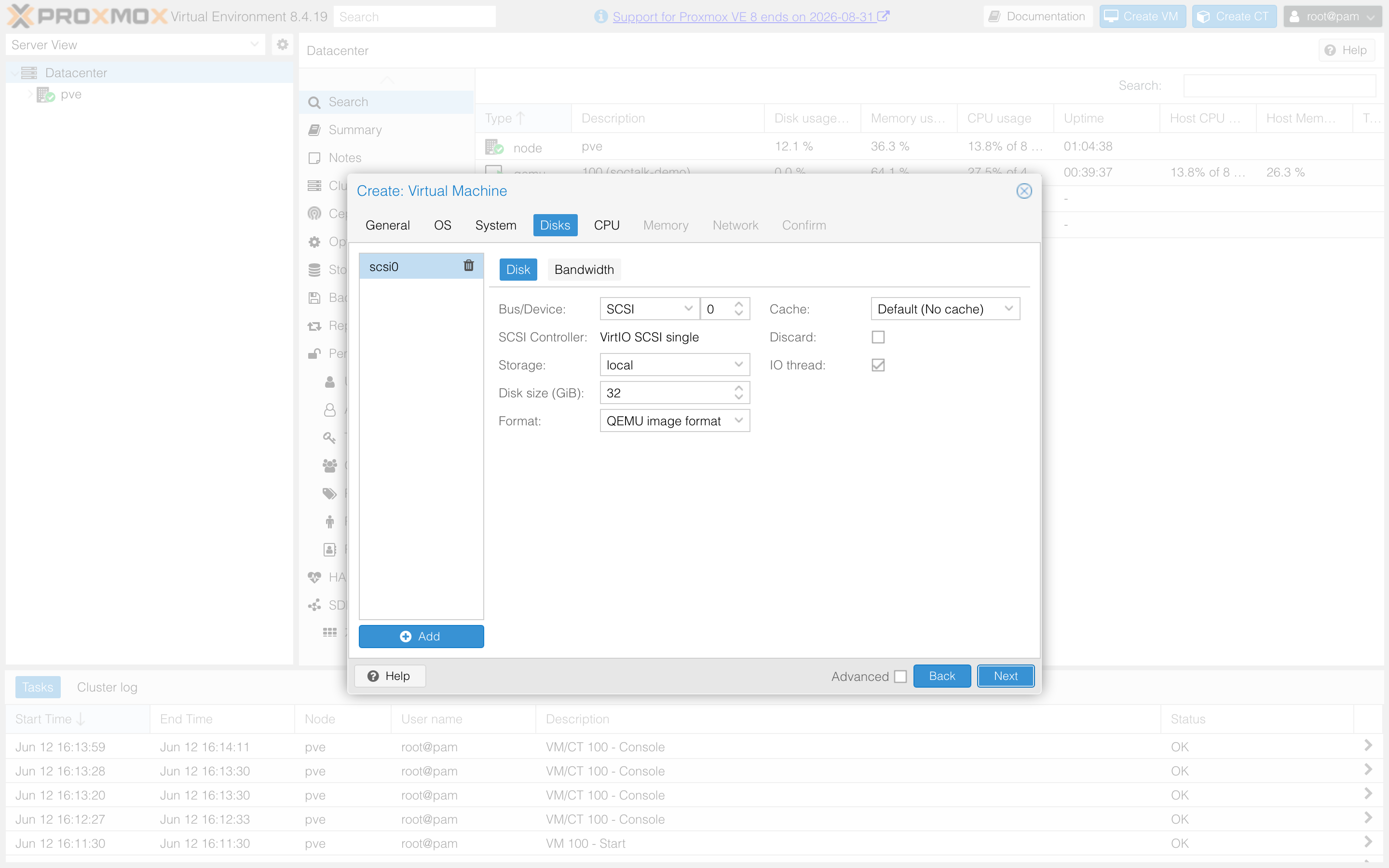Toggle the Discard checkbox
Viewport: 1389px width, 868px height.
point(878,337)
